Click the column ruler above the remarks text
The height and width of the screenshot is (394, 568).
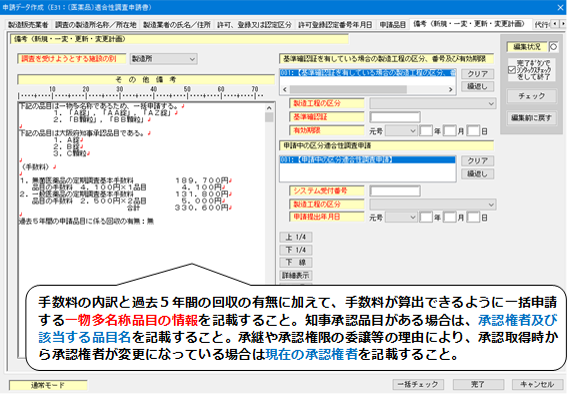coord(141,93)
